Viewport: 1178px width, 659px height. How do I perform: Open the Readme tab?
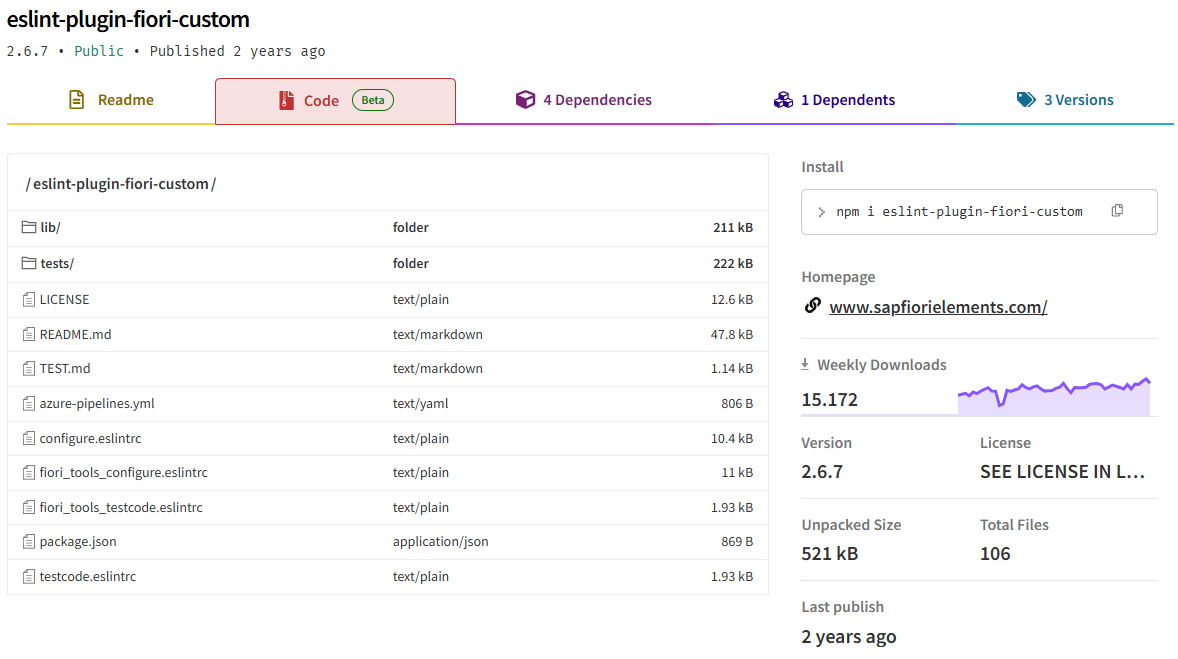point(111,100)
